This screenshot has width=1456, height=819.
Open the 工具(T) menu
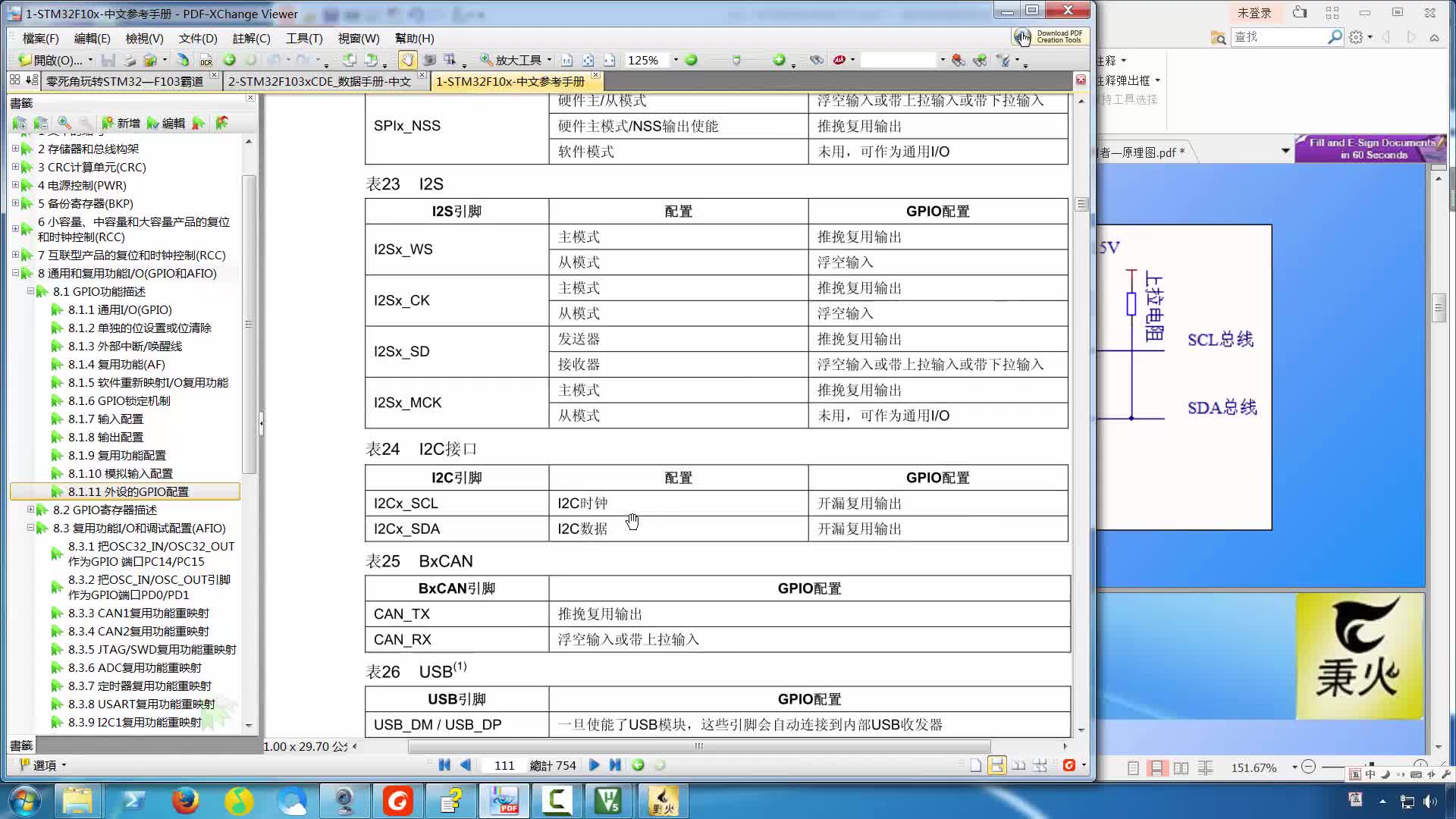(304, 38)
